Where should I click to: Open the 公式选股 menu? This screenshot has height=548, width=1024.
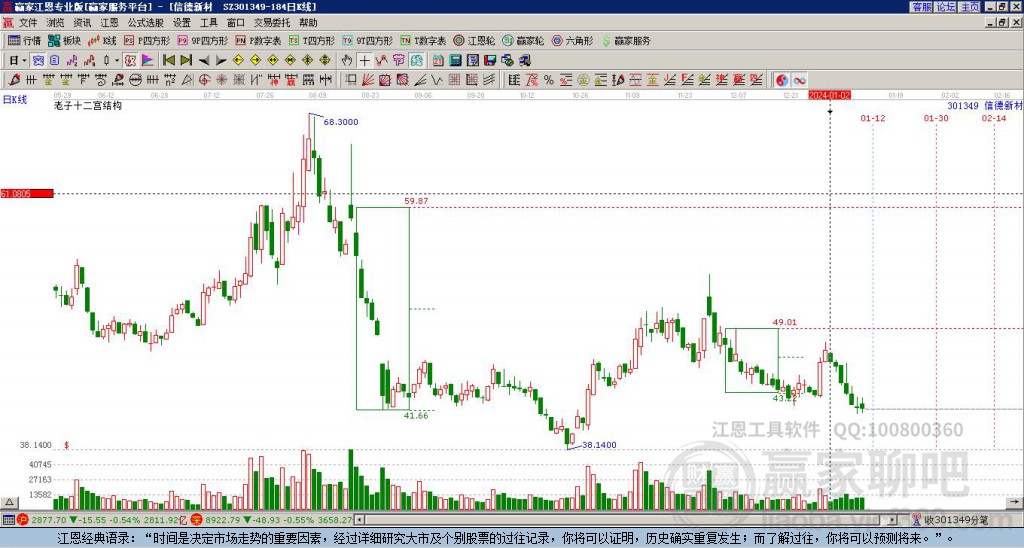pos(145,23)
